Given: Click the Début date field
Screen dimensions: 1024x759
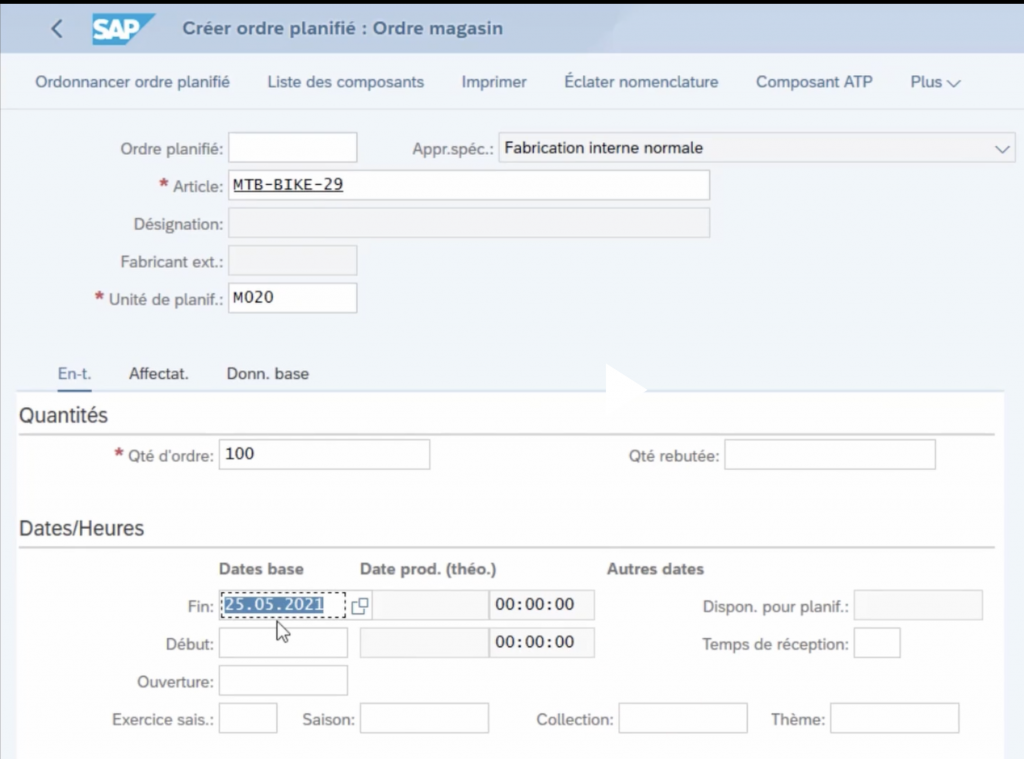Looking at the screenshot, I should tap(283, 643).
